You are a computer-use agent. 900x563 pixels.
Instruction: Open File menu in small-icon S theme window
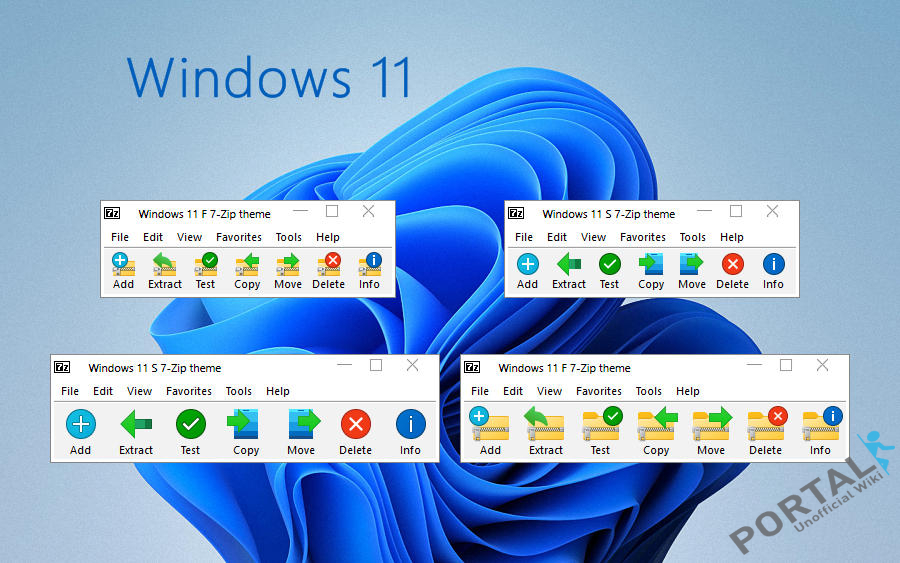pos(524,237)
